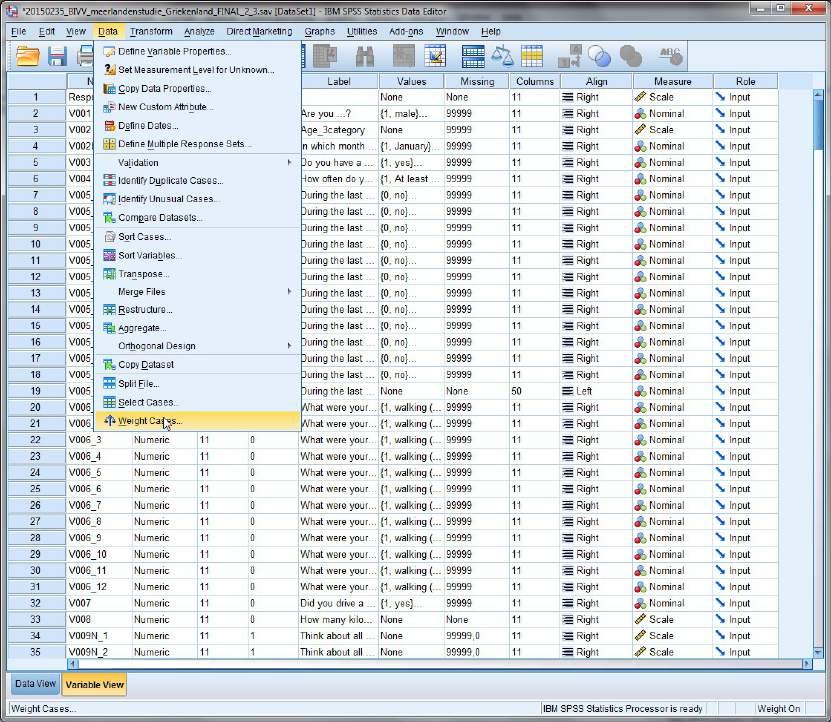Click the 'Weight On' status bar indicator

click(x=779, y=709)
